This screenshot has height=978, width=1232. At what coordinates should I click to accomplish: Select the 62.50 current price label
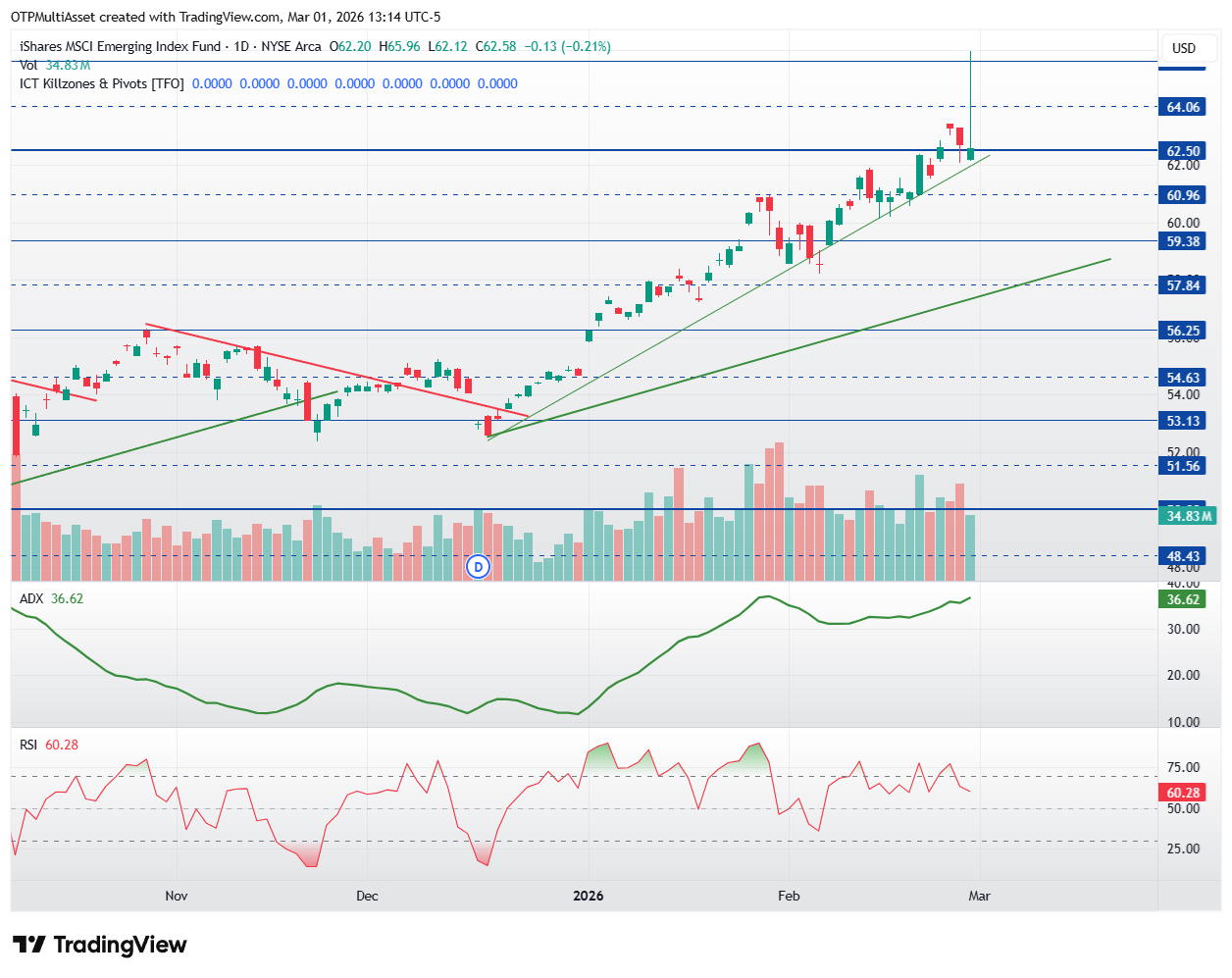tap(1183, 151)
